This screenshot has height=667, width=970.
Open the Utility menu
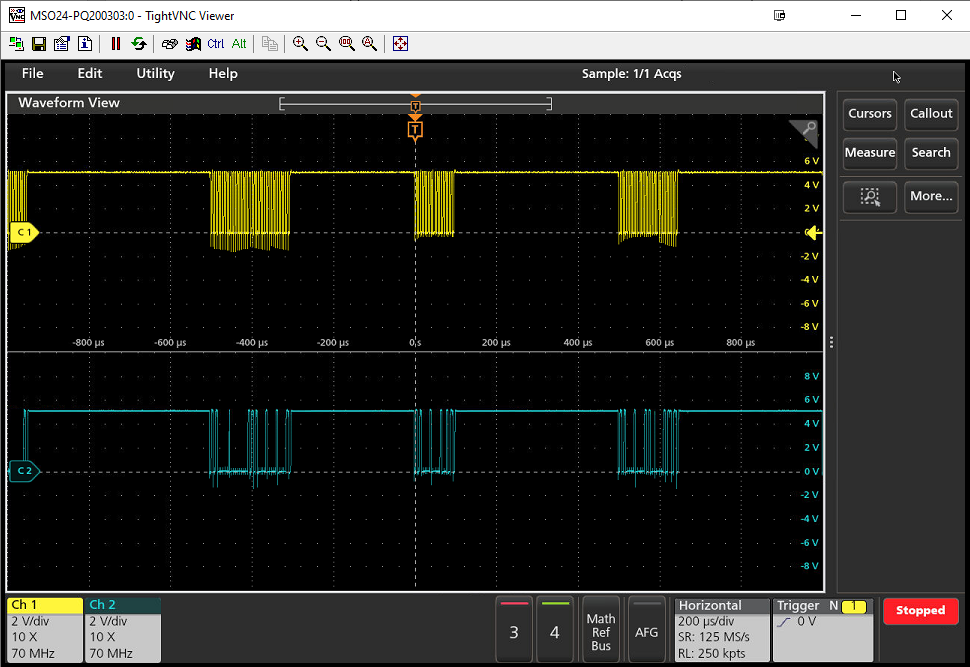(155, 73)
